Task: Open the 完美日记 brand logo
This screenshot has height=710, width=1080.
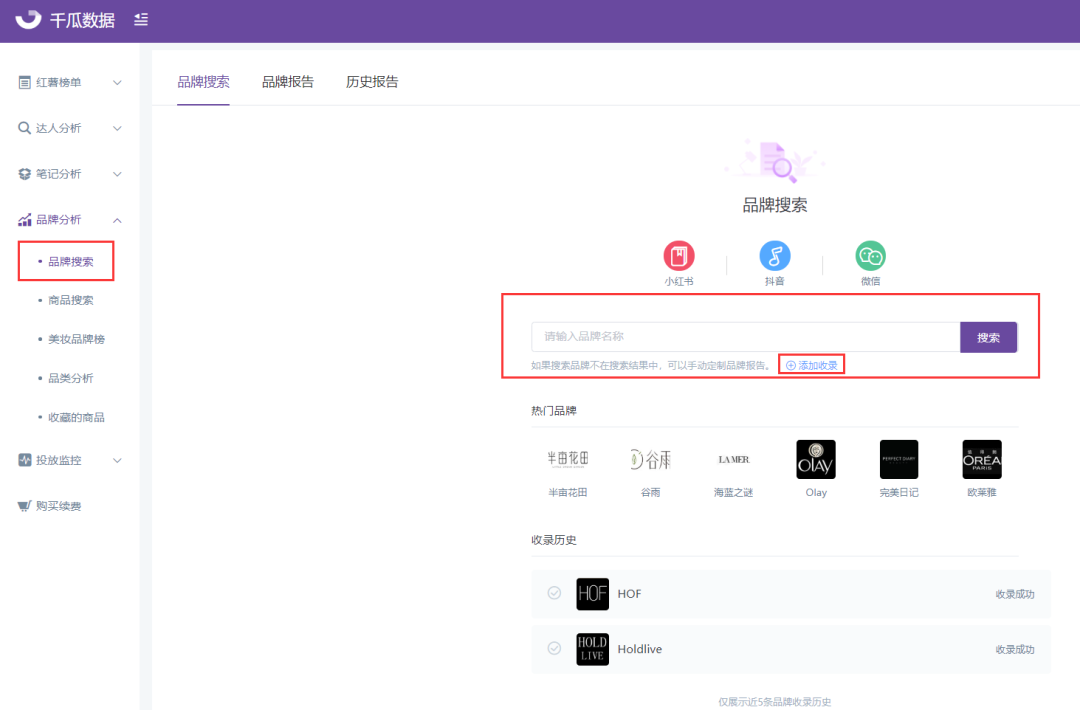Action: 899,459
